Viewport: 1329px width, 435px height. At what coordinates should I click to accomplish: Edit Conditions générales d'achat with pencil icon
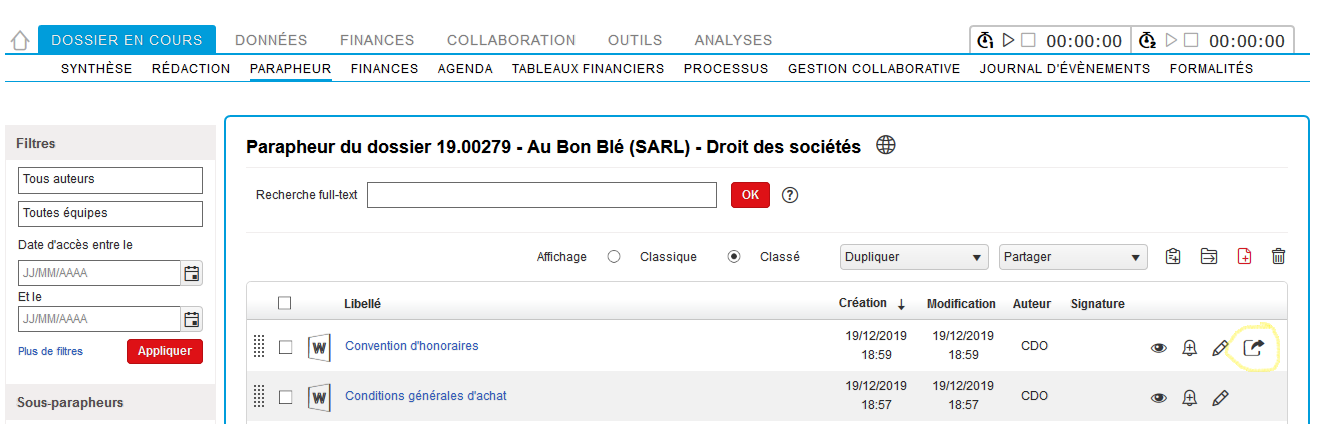click(1220, 397)
